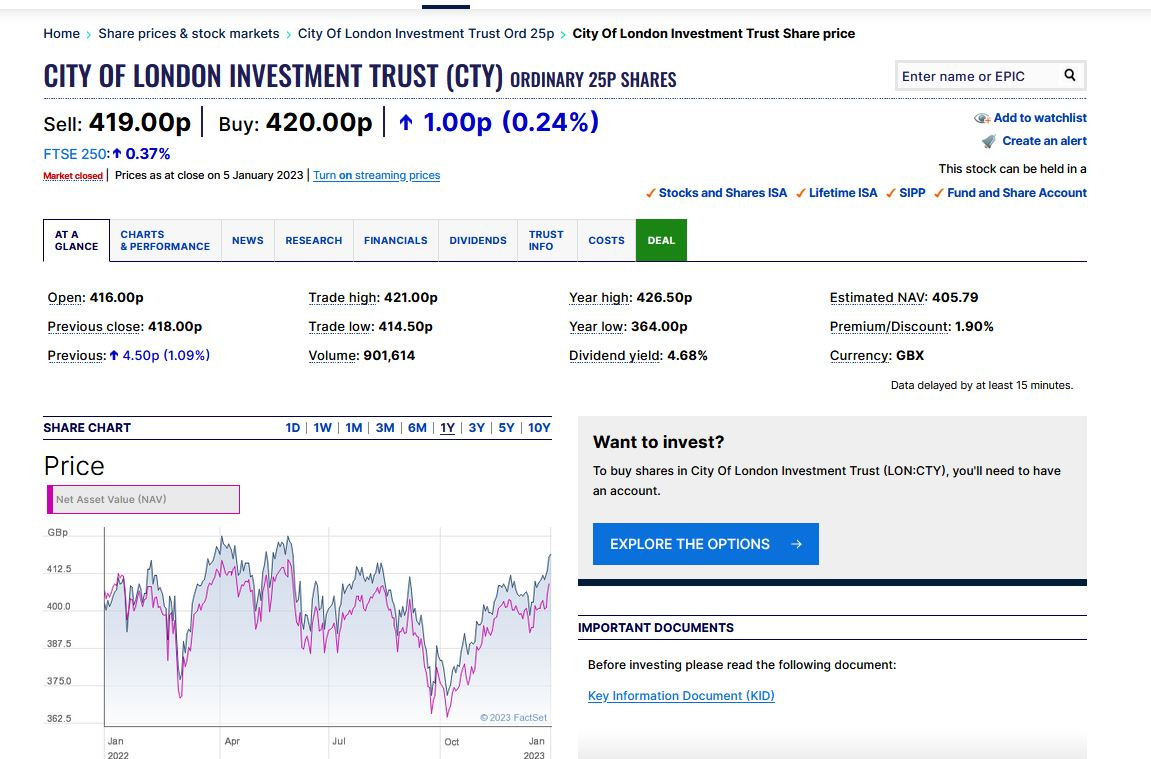Click the FTSE 250 index link

pos(76,154)
